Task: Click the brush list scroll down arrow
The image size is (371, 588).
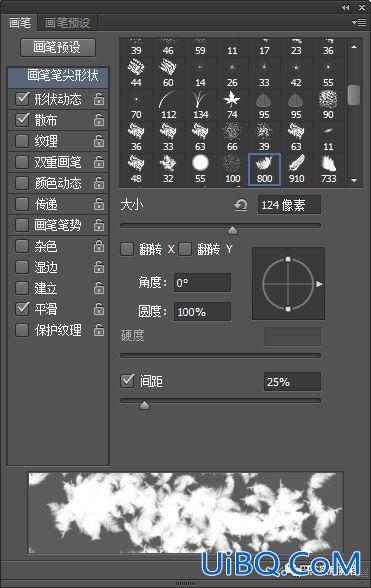Action: pos(354,180)
